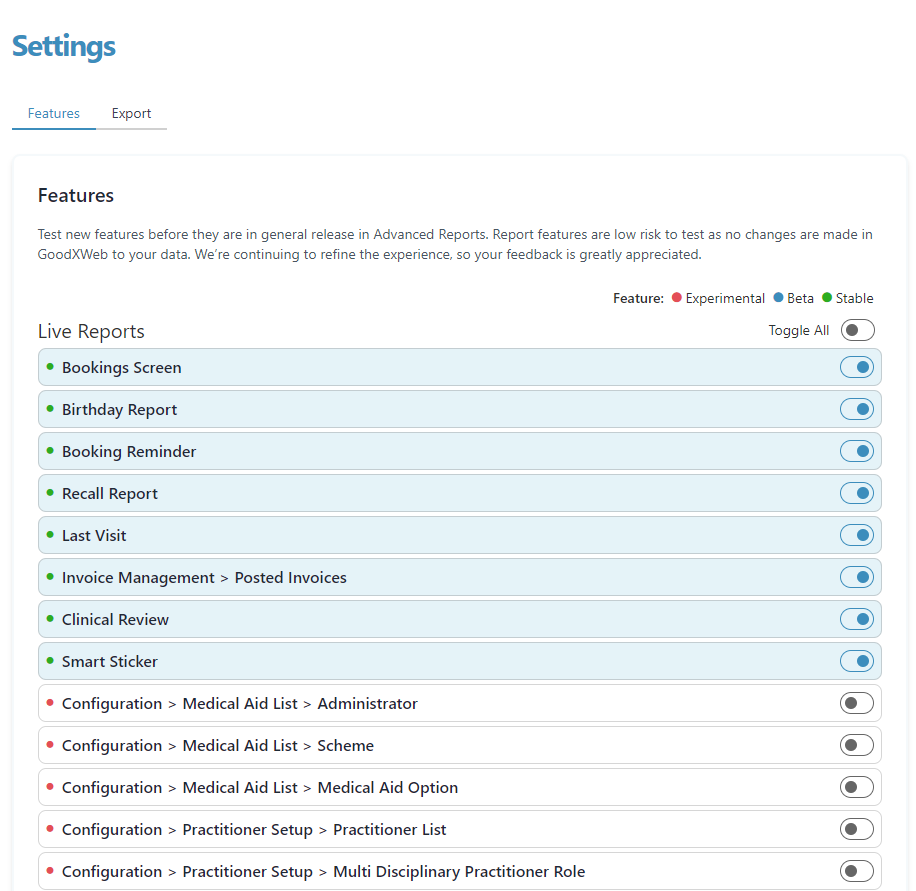This screenshot has height=891, width=916.
Task: Enable Multi Disciplinary Practitioner Role toggle
Action: pyautogui.click(x=857, y=872)
